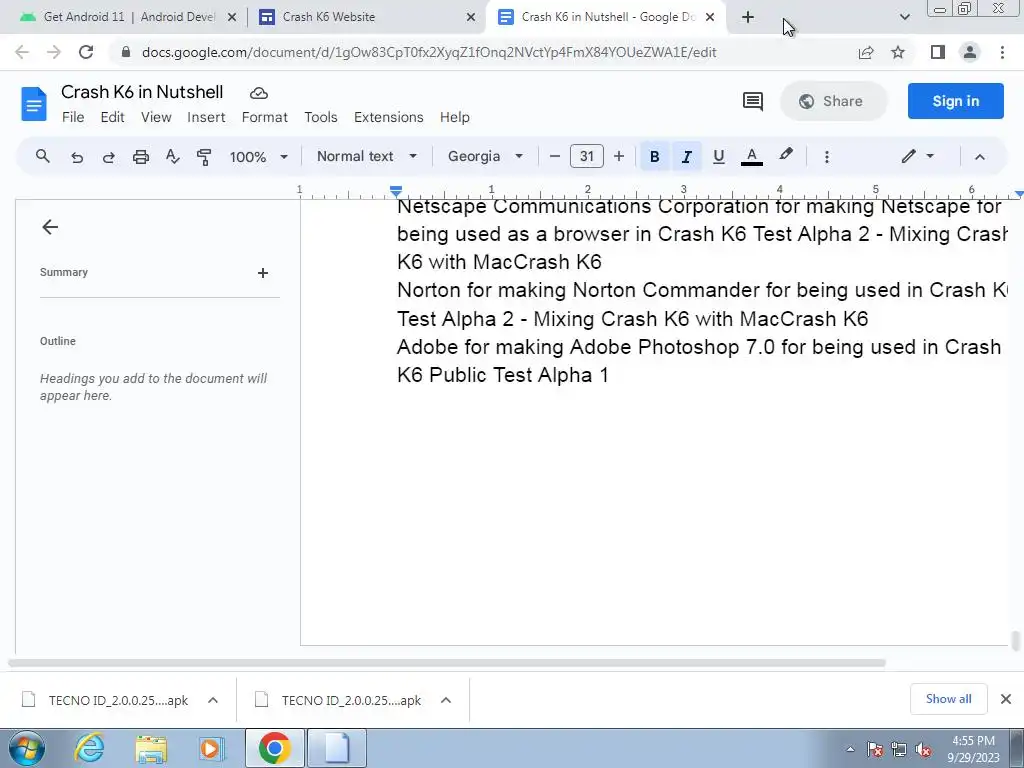The image size is (1024, 768).
Task: Toggle bold formatting
Action: (654, 156)
